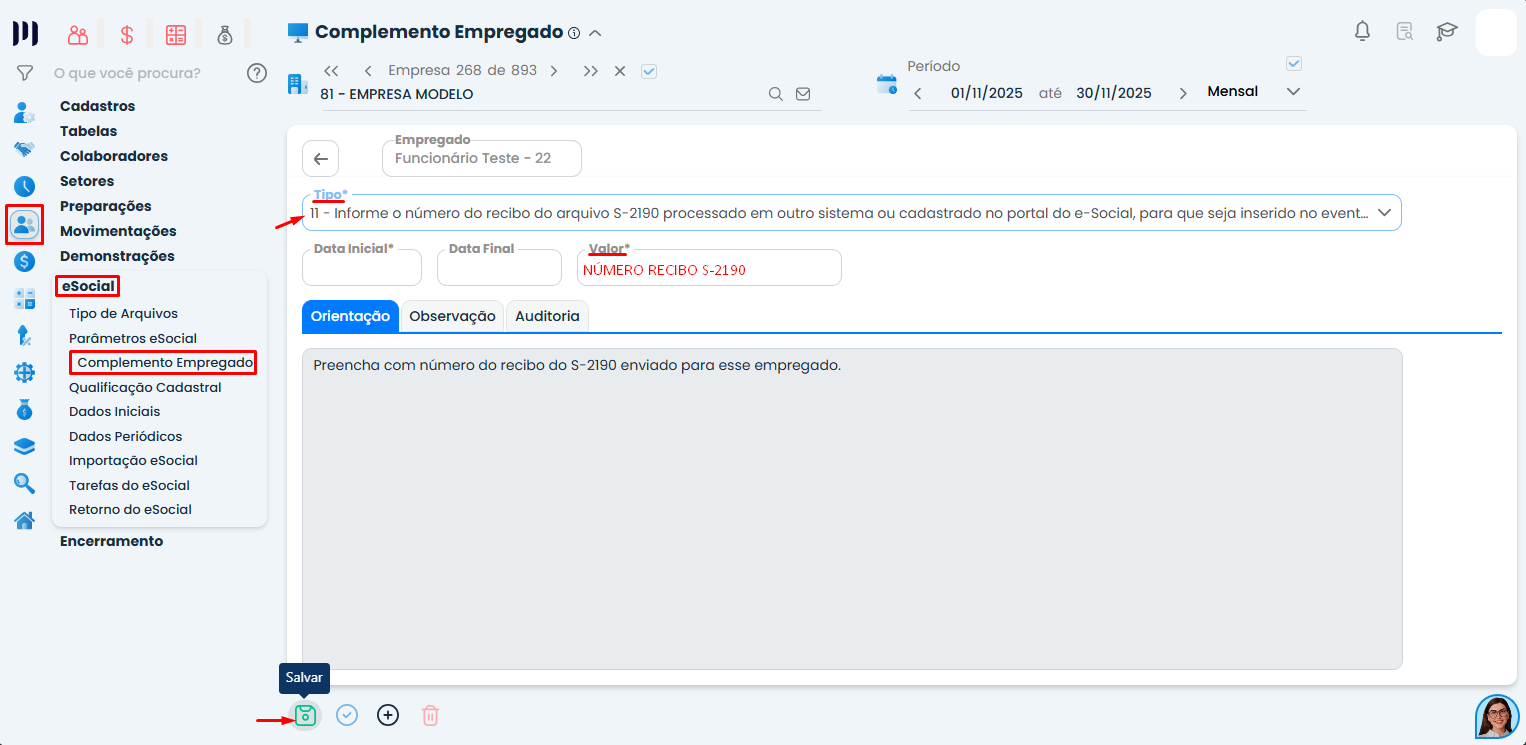Screen dimensions: 1526x745
Task: Click the dollar sign icon in the top module bar
Action: click(127, 35)
